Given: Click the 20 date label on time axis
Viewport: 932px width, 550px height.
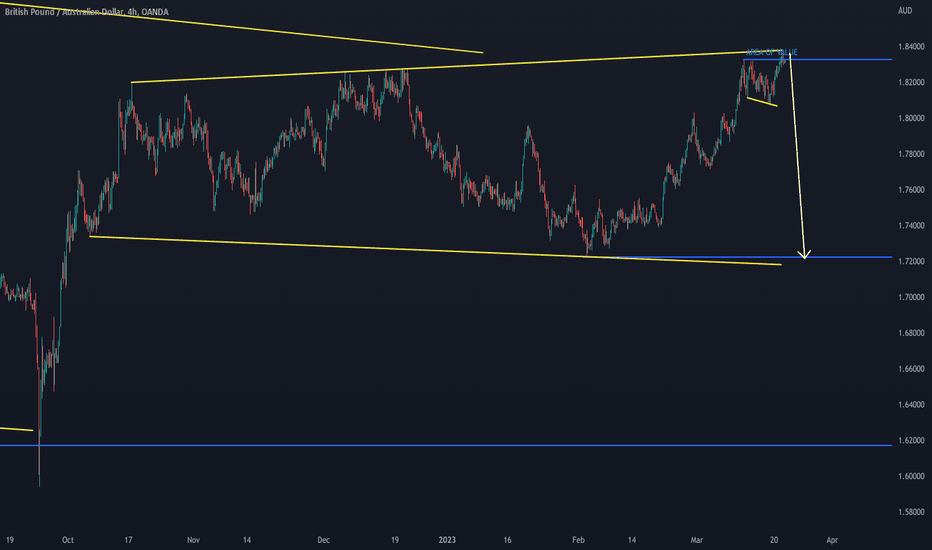Looking at the screenshot, I should pyautogui.click(x=774, y=540).
